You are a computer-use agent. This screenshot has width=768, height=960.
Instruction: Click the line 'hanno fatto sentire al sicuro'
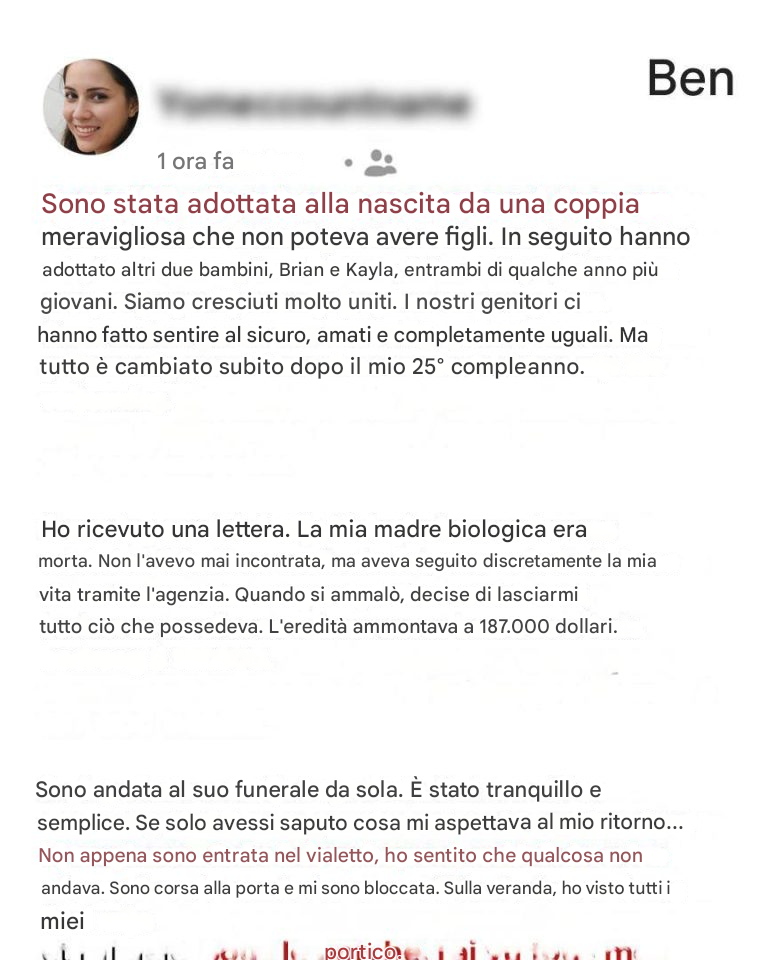pos(342,335)
